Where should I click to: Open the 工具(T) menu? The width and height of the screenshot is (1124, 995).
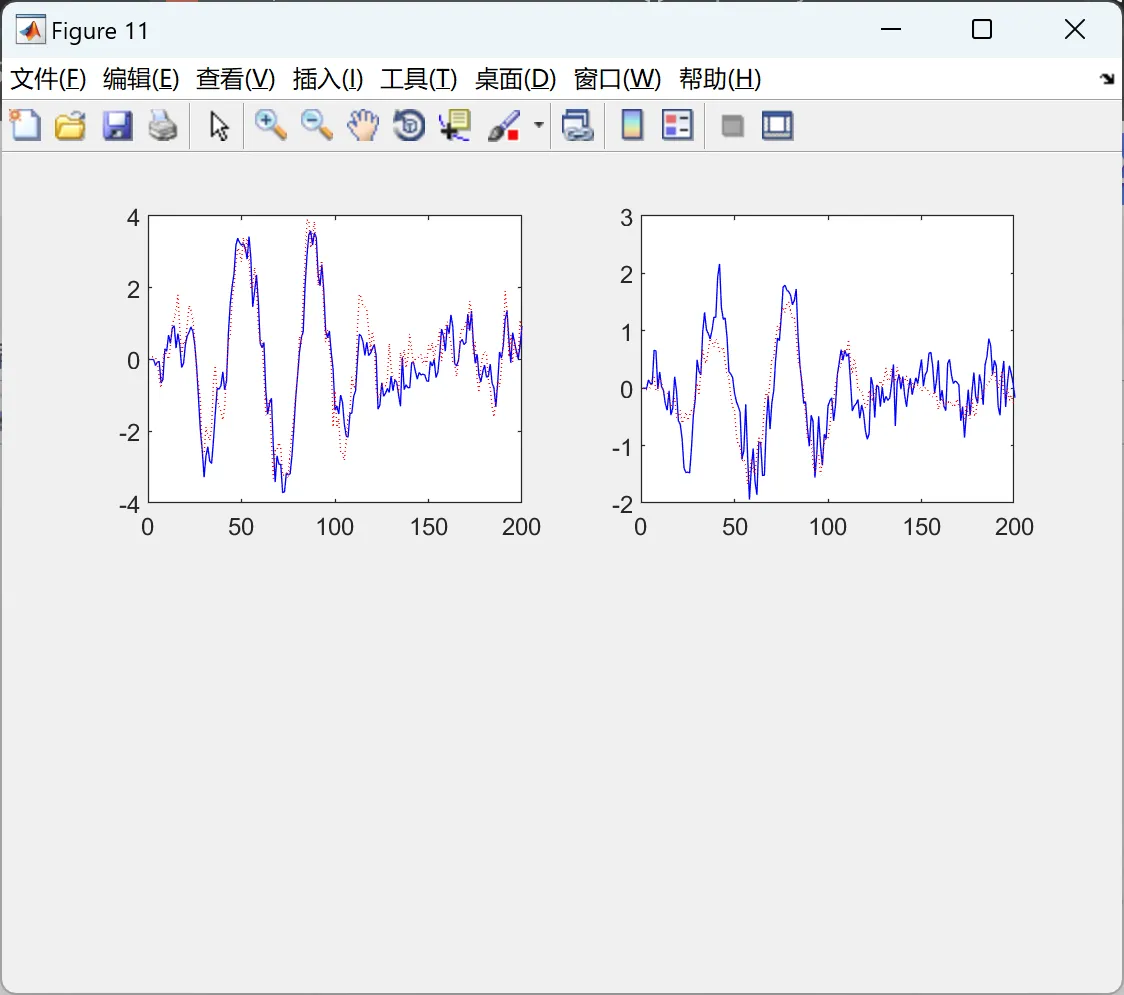click(x=419, y=79)
